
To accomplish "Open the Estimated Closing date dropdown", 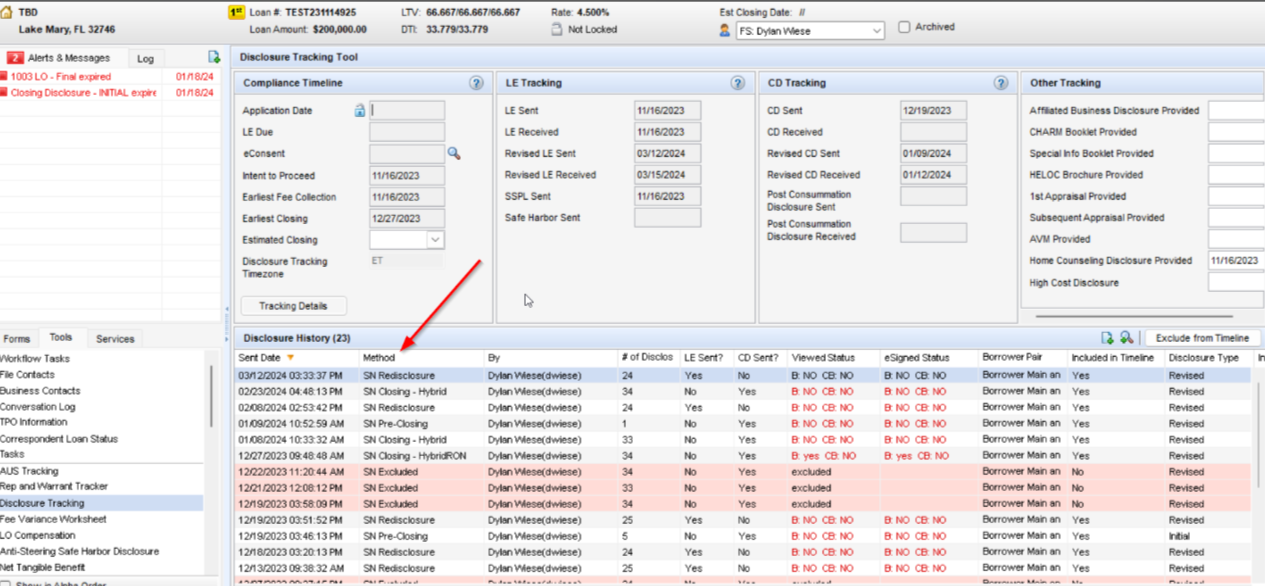I will click(435, 240).
